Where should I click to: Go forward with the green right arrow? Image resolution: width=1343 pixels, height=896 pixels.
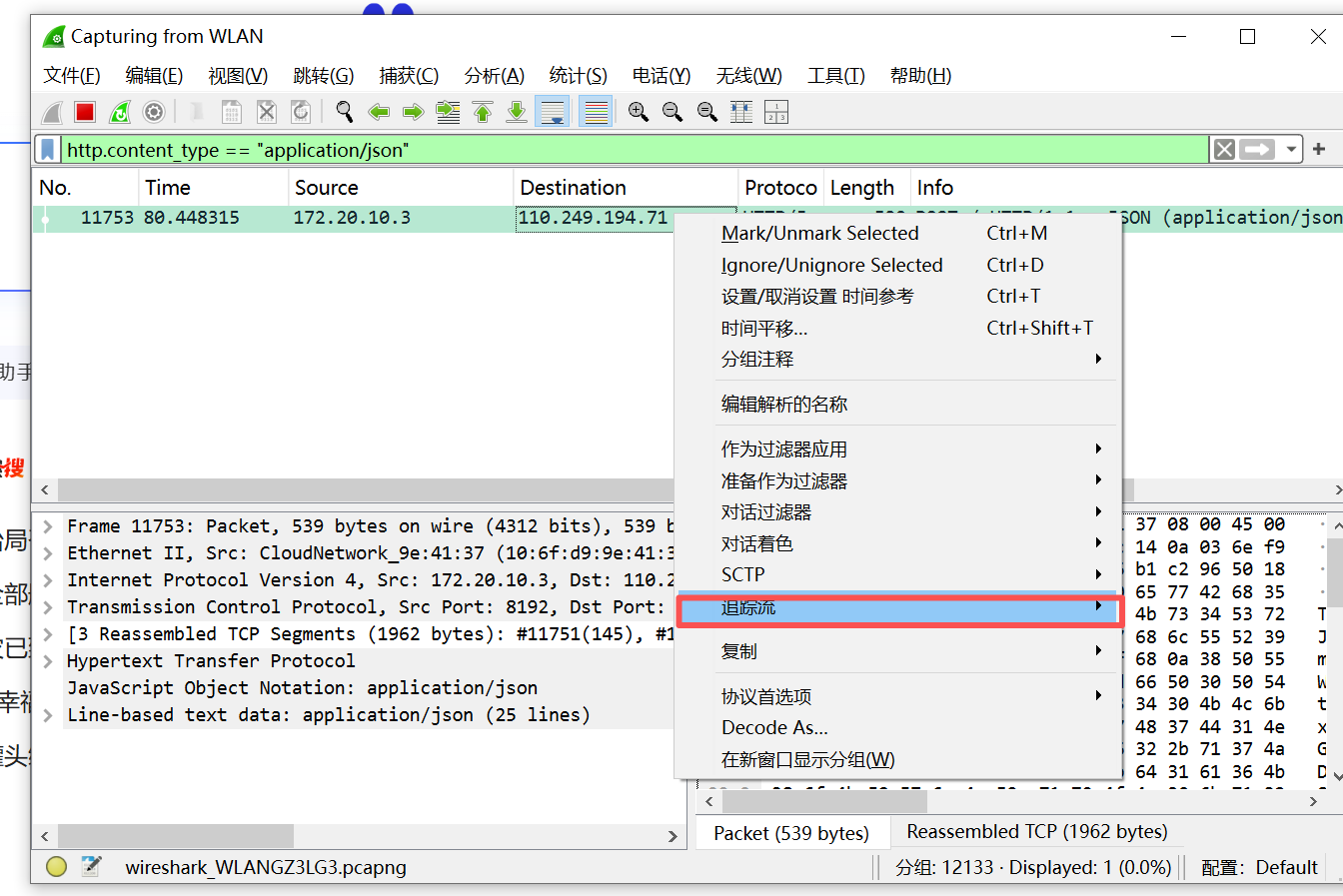414,112
